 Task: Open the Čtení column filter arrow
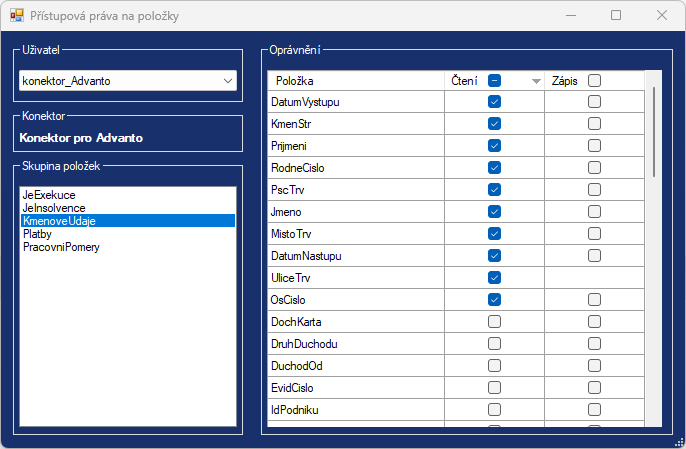pos(536,81)
